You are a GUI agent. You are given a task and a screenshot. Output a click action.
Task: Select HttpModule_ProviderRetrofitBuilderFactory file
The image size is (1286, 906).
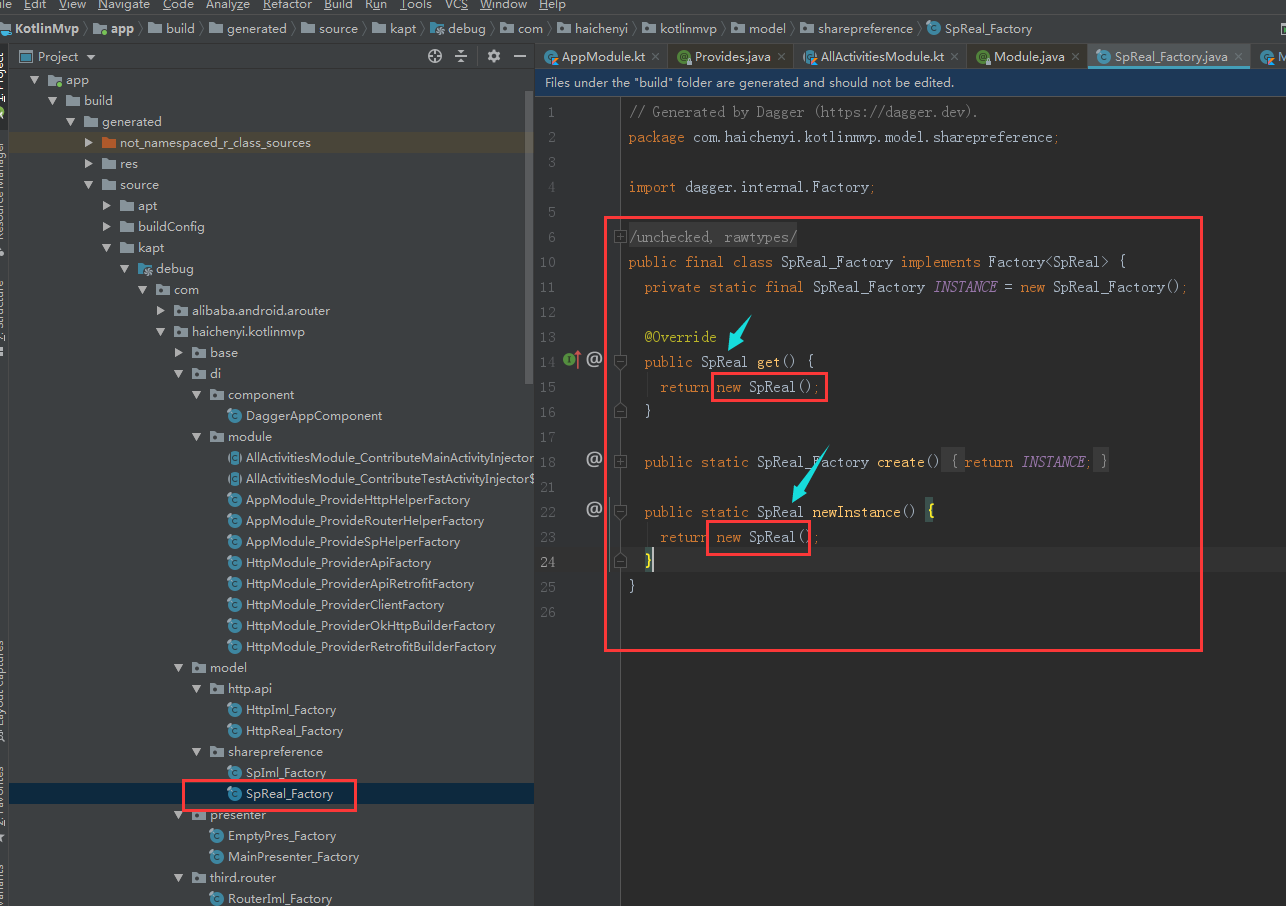tap(371, 647)
